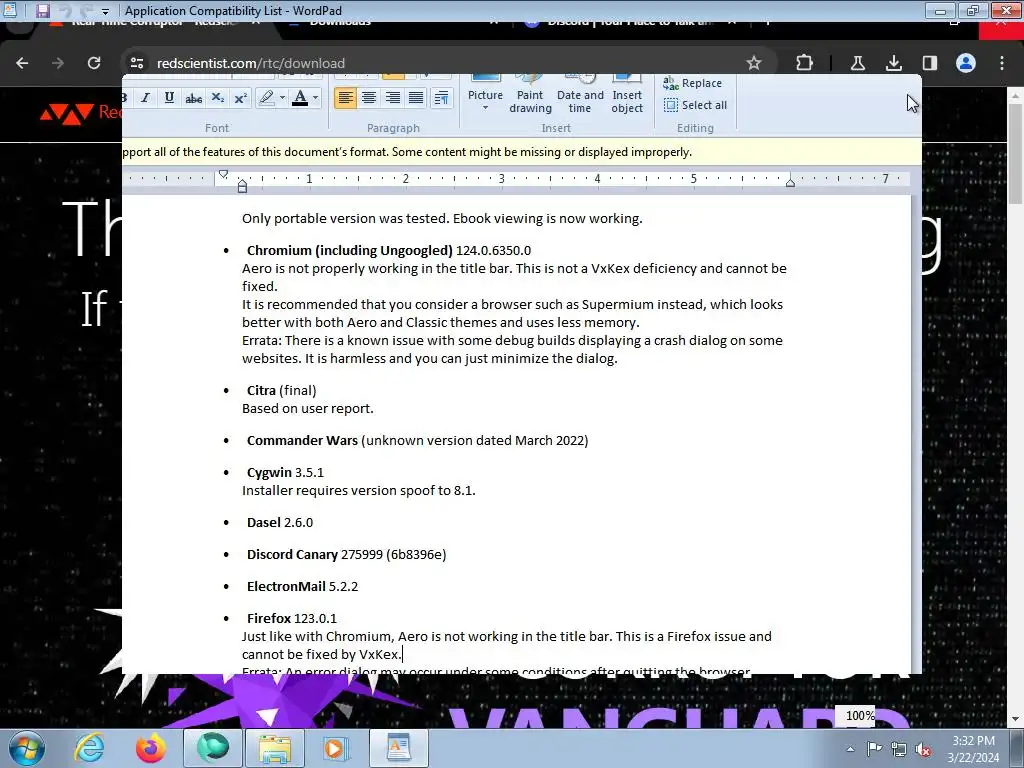Screen dimensions: 1024x768
Task: Click the 'Cygwin' 3.5.1 entry
Action: [285, 473]
